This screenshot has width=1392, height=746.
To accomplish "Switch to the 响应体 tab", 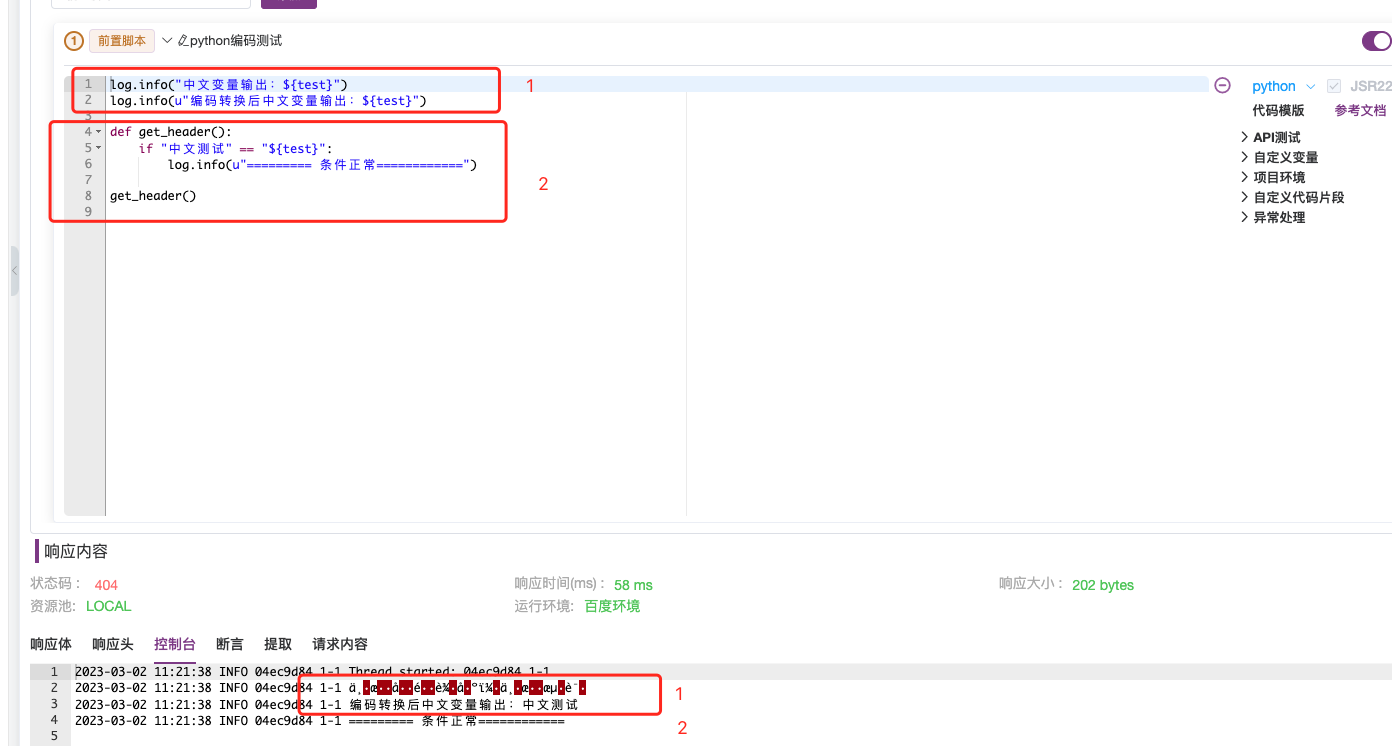I will coord(50,644).
